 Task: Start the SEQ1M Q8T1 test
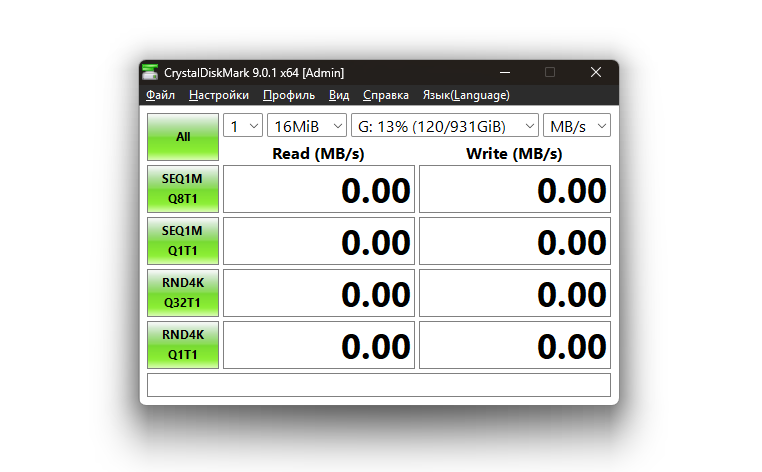pyautogui.click(x=183, y=189)
